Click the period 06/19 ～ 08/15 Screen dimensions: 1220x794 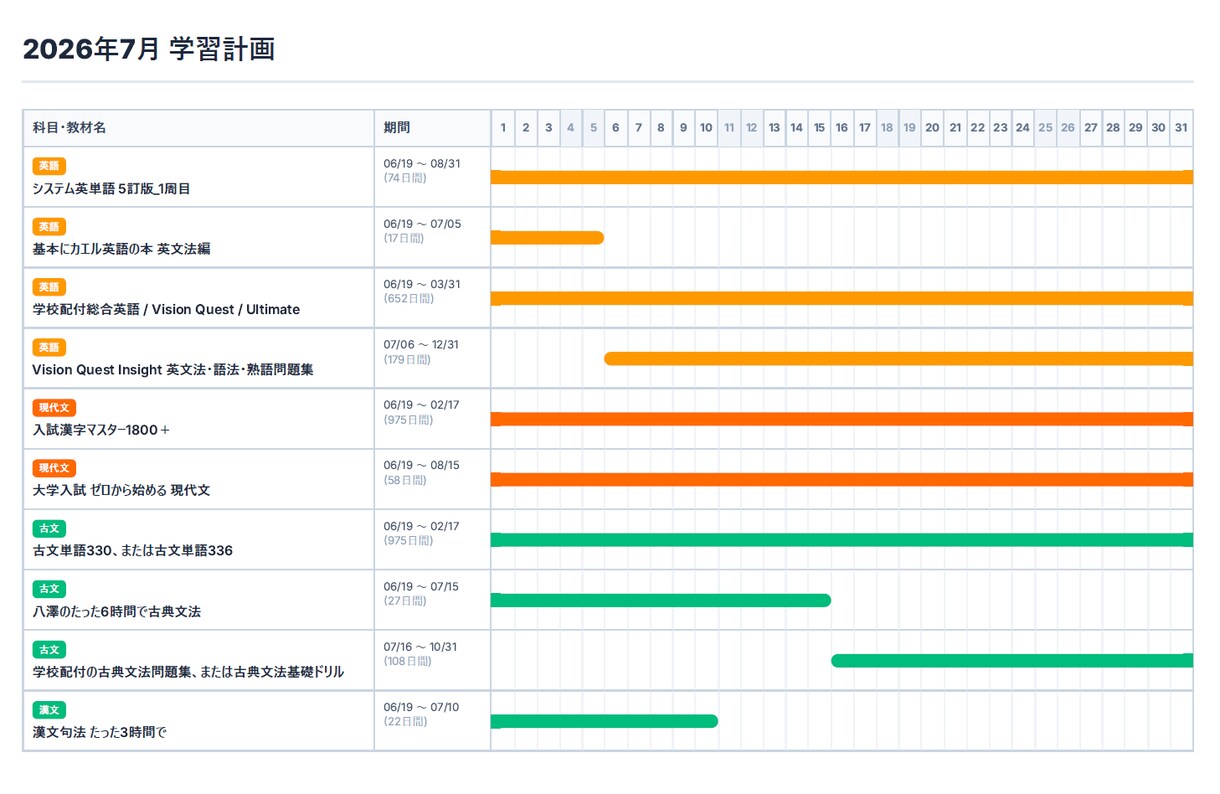click(421, 466)
